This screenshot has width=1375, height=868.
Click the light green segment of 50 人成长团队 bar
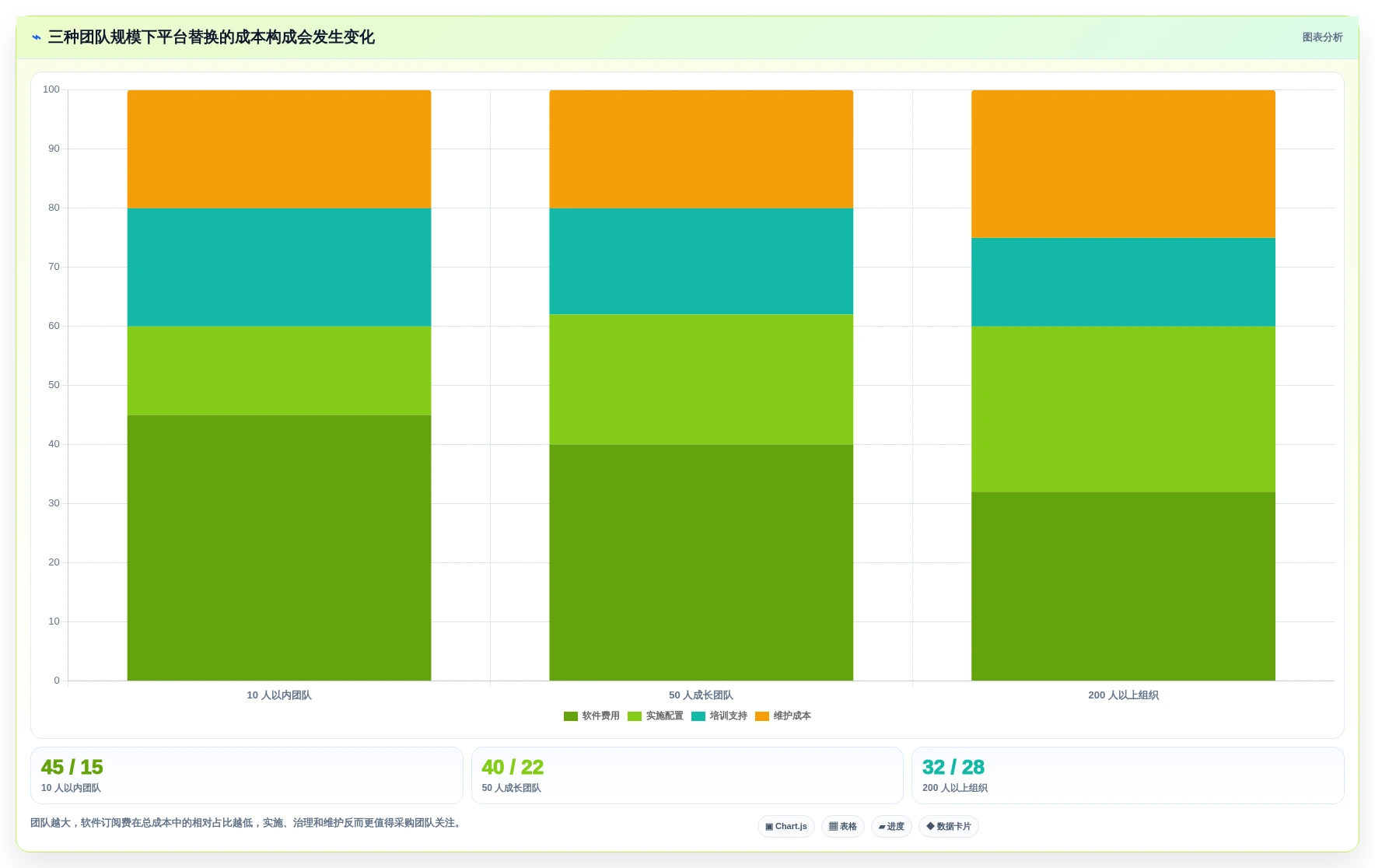(x=701, y=380)
